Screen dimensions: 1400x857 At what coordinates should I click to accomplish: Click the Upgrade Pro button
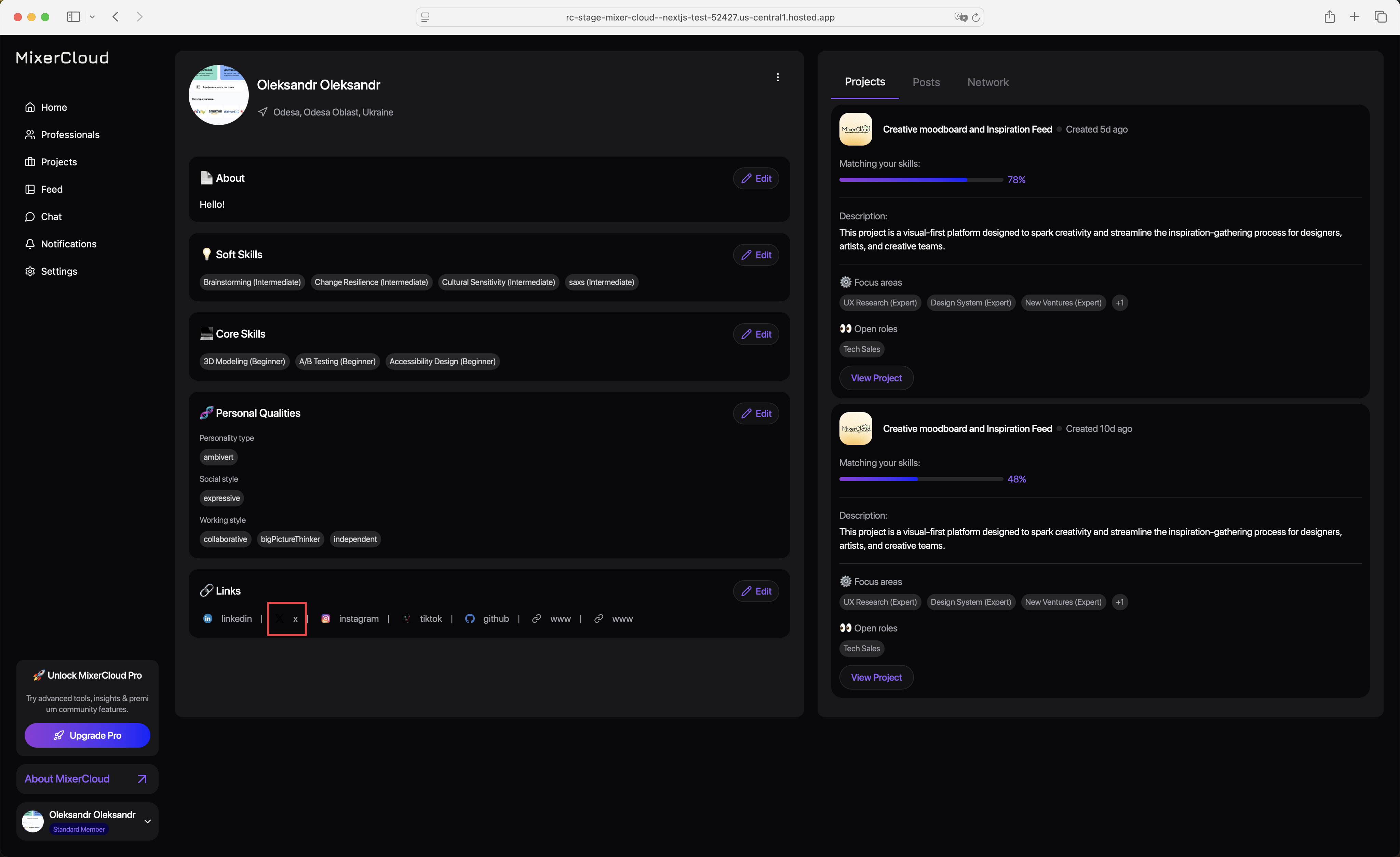[x=87, y=735]
